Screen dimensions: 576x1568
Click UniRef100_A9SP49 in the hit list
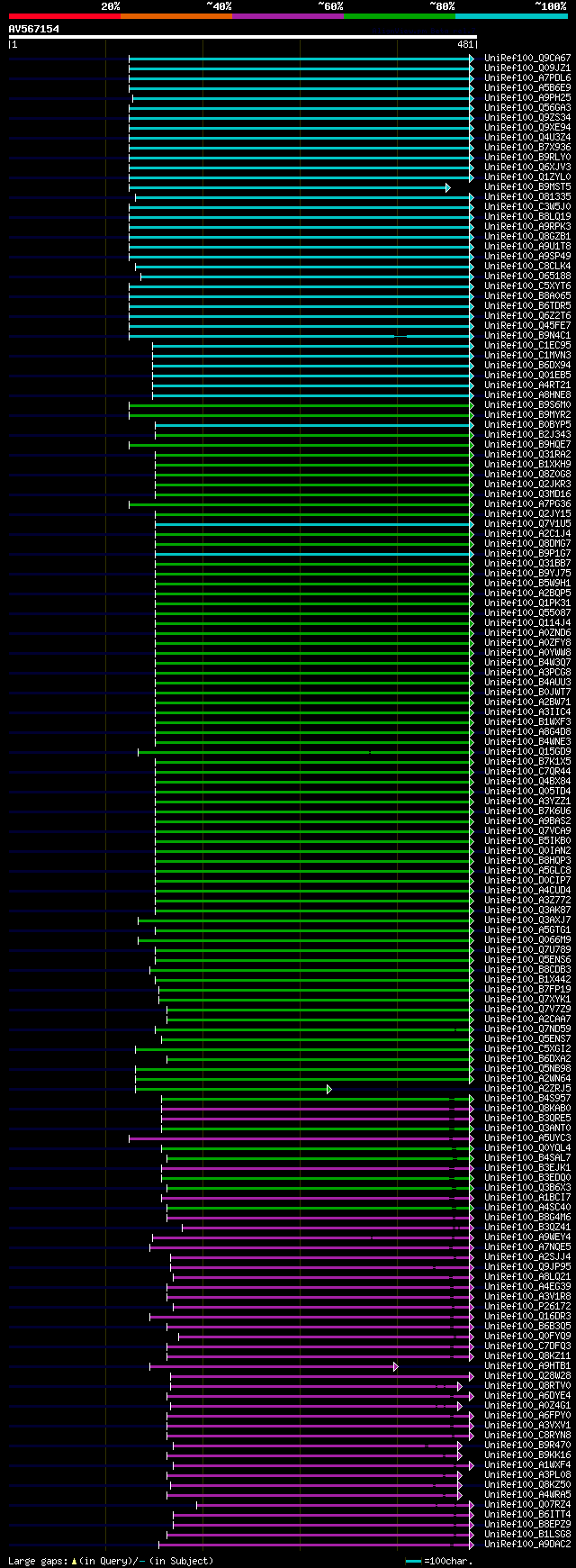527,257
